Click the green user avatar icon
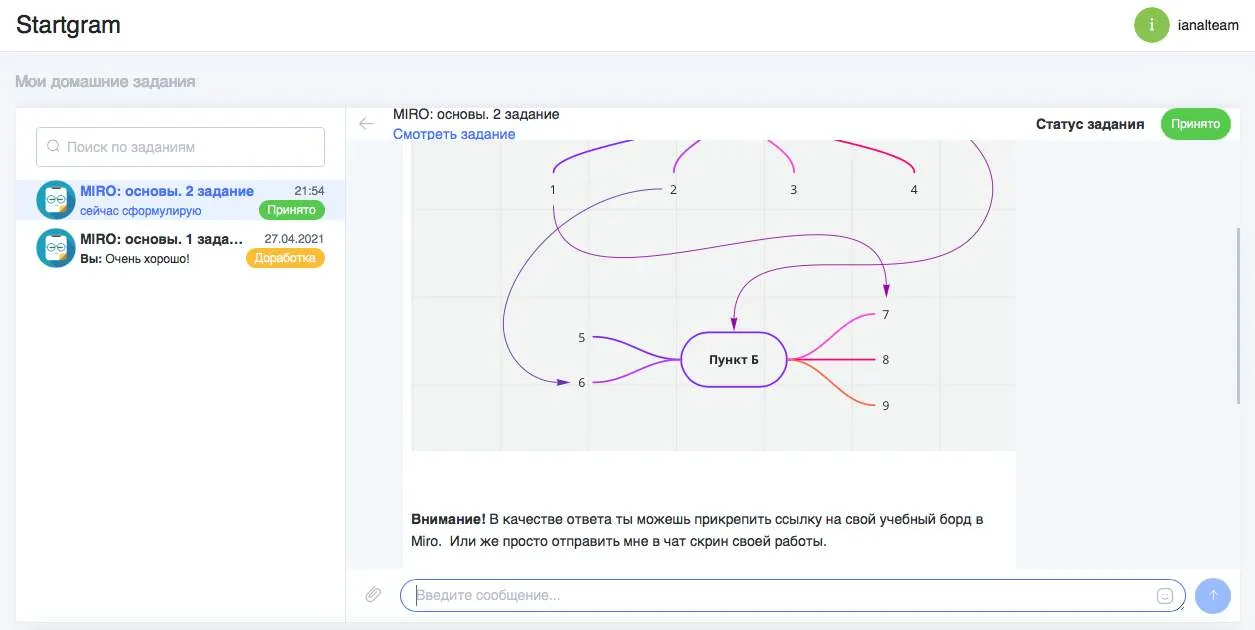Screen dimensions: 1255x630 1152,25
